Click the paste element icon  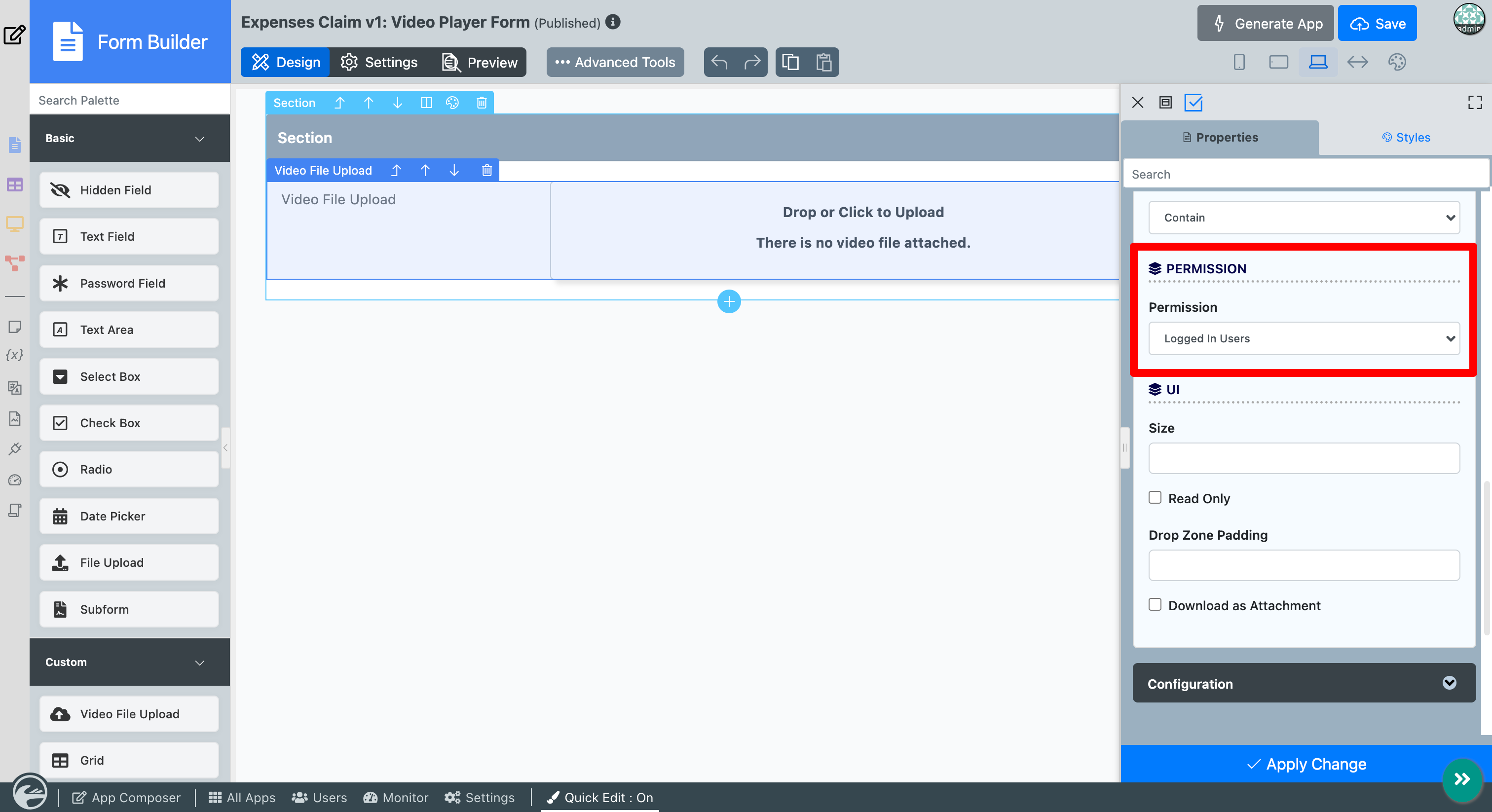pos(823,62)
